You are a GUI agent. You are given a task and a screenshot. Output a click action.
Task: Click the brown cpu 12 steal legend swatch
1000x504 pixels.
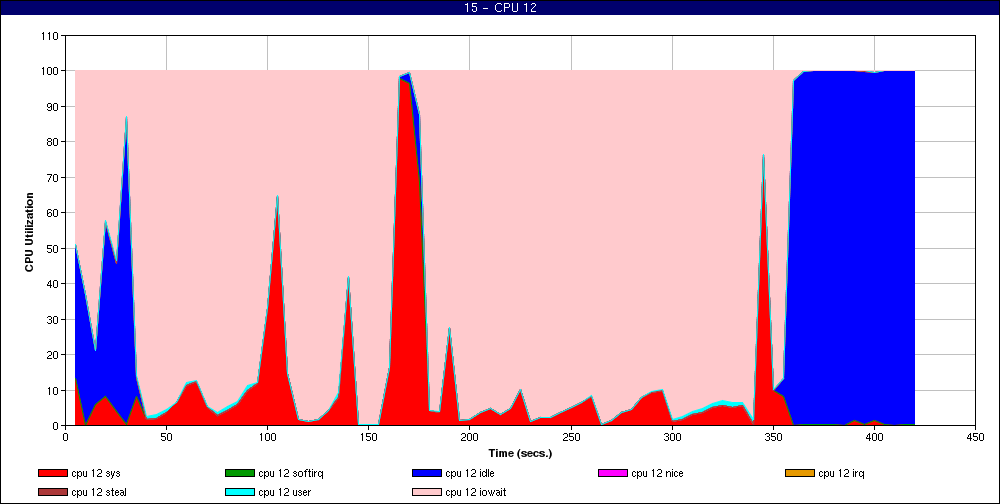(52, 493)
